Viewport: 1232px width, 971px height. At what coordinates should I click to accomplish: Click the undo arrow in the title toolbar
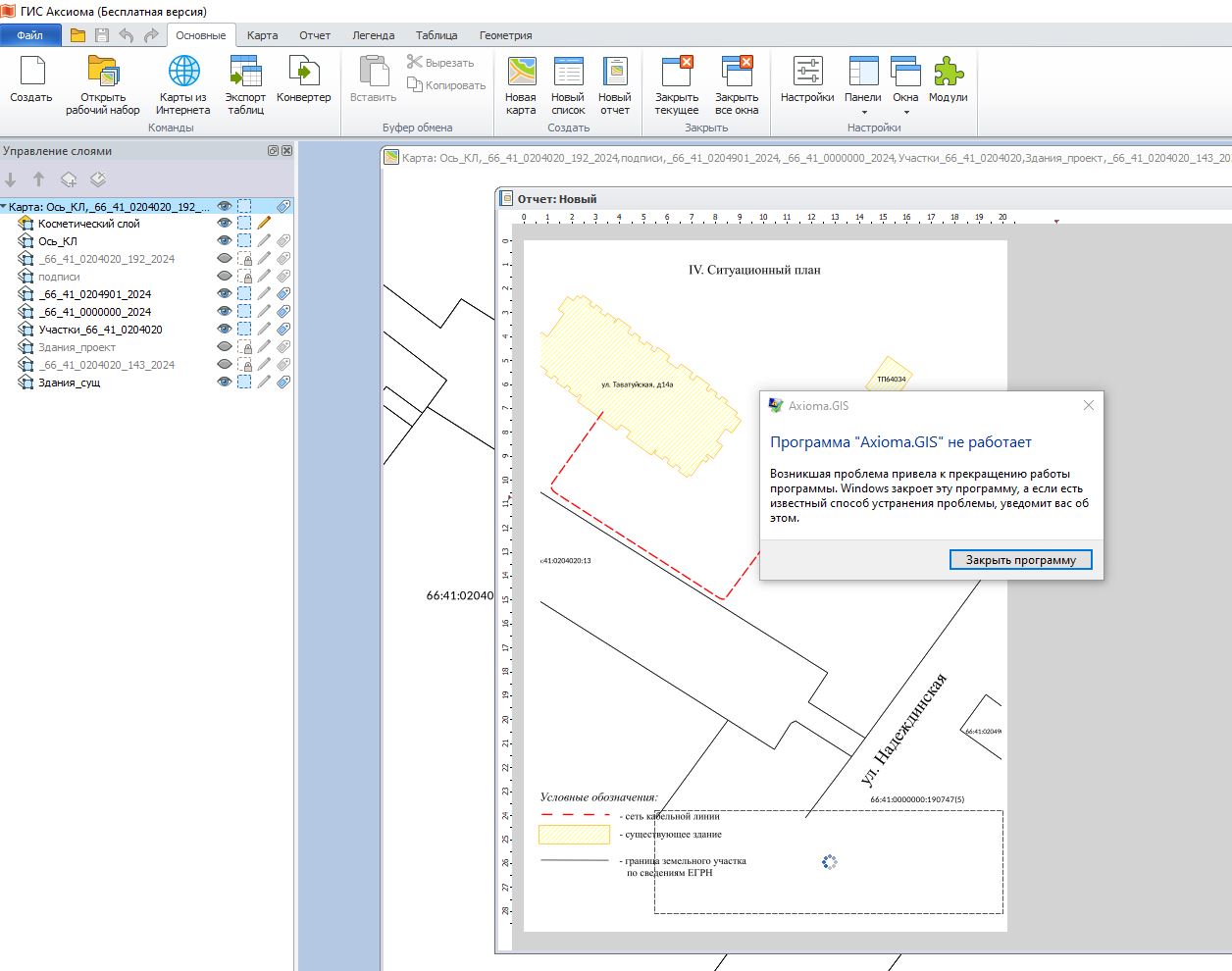[x=127, y=35]
